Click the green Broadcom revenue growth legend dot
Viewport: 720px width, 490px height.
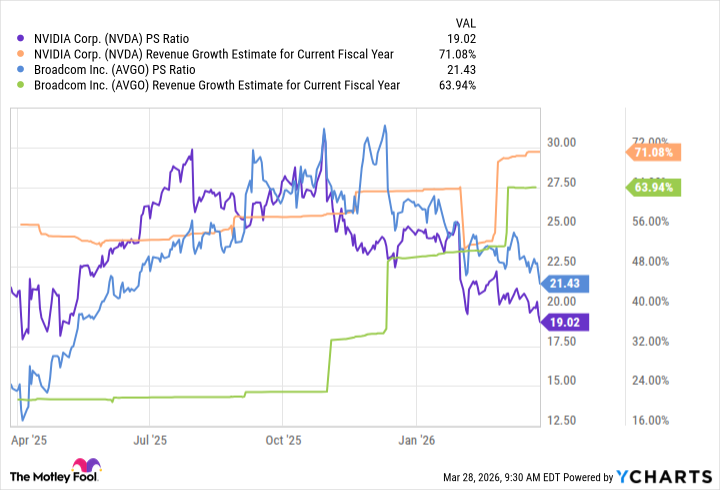click(x=23, y=85)
